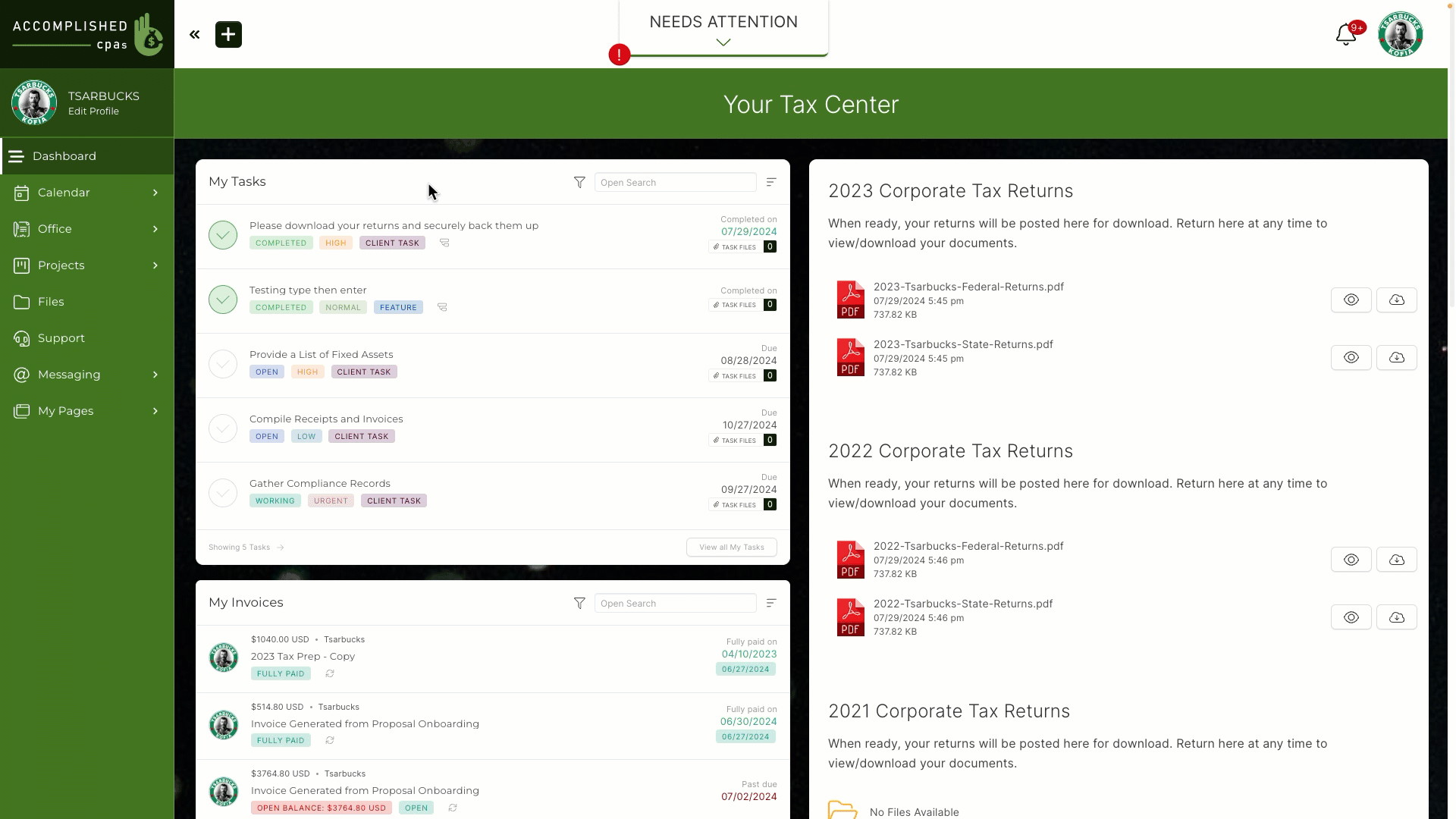The height and width of the screenshot is (819, 1456).
Task: Open the My Tasks filter menu
Action: 580,182
